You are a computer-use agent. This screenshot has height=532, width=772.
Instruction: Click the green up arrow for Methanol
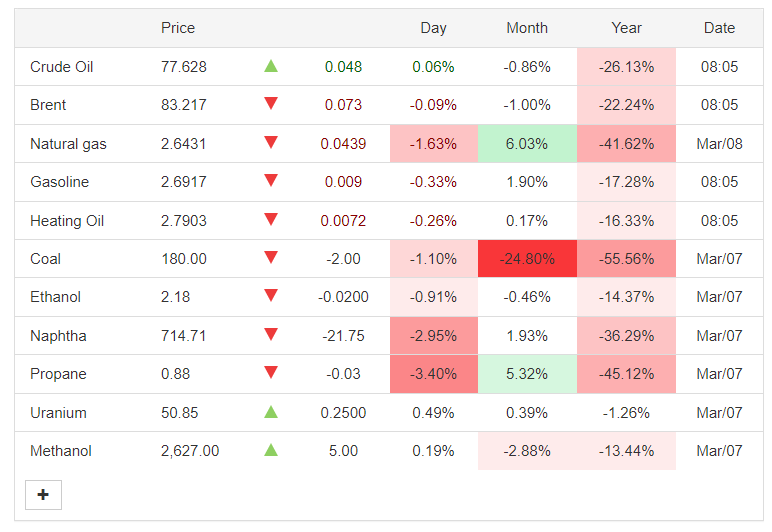coord(271,450)
